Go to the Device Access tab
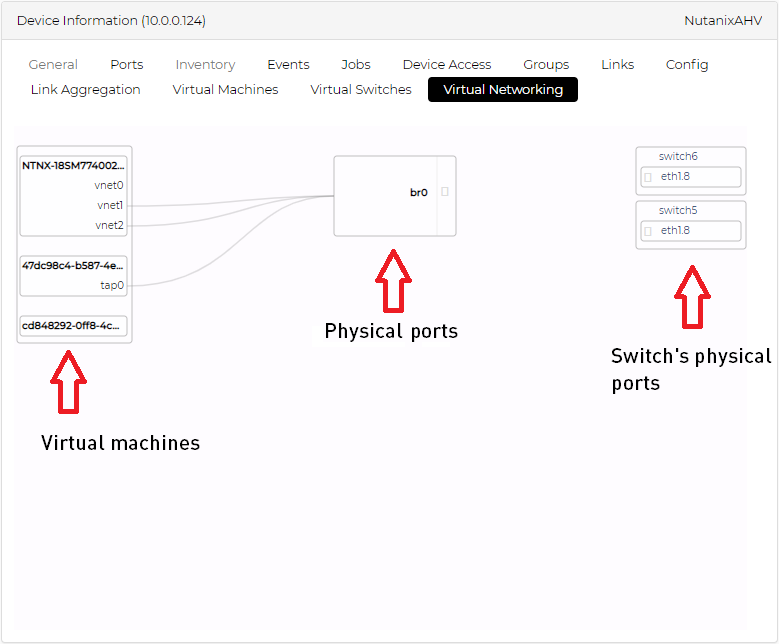Screen dimensions: 779x644 click(x=447, y=64)
